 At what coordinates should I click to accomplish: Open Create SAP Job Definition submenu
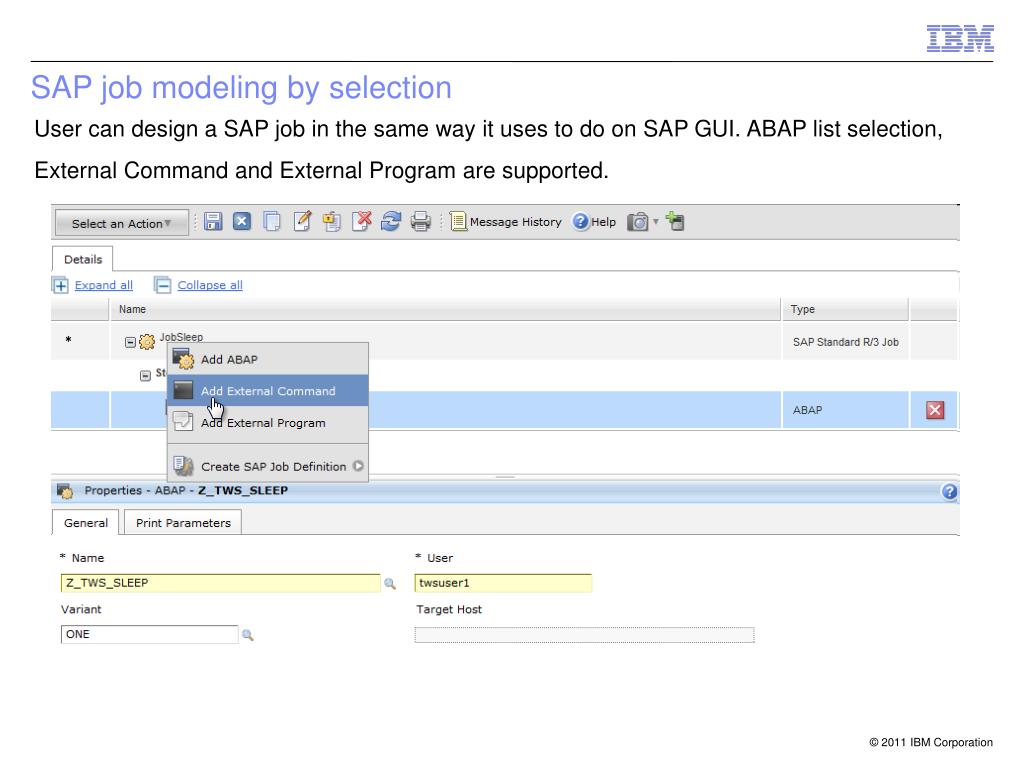click(x=268, y=466)
